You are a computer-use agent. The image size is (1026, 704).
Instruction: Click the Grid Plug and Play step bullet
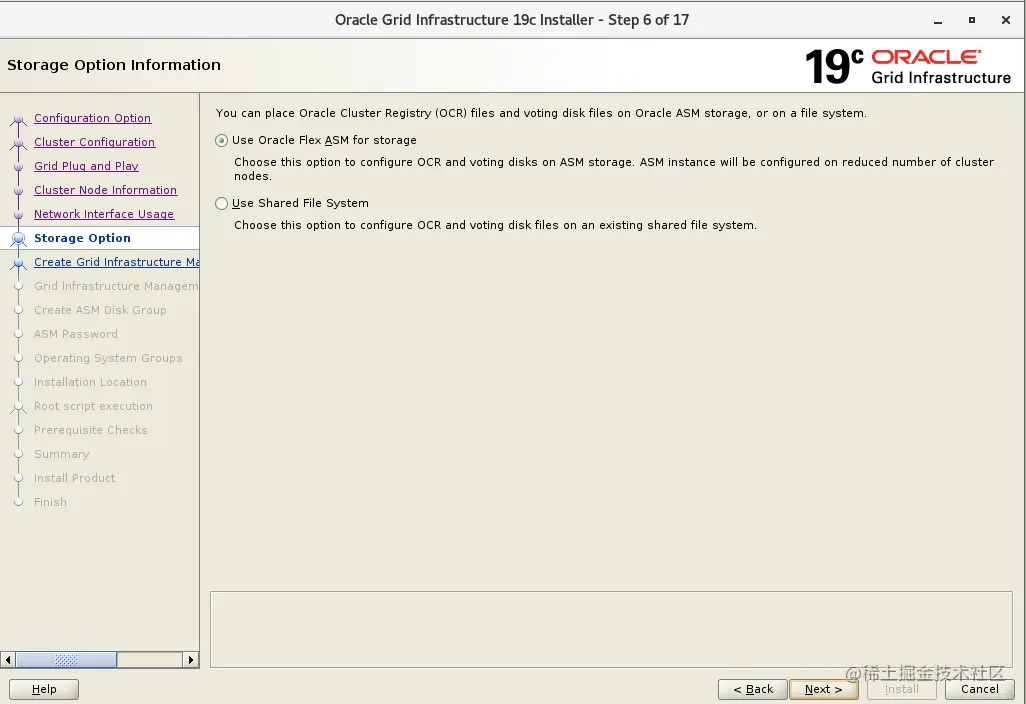19,167
